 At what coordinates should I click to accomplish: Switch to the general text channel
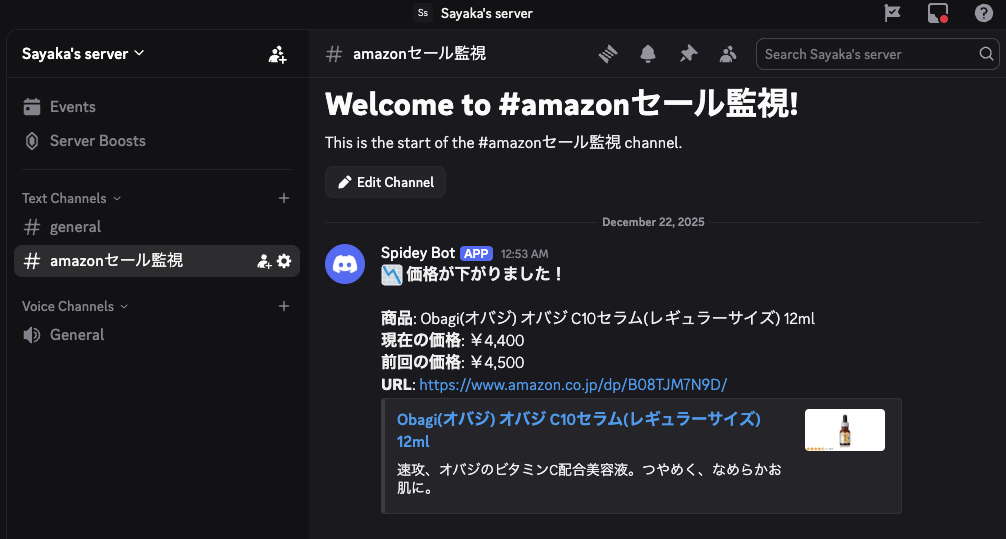click(157, 227)
